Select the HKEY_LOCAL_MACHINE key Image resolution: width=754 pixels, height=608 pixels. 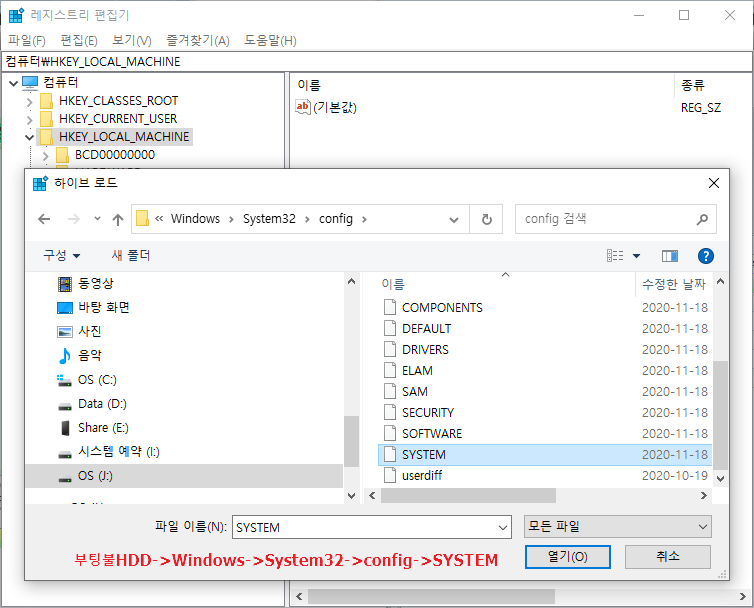pos(124,137)
